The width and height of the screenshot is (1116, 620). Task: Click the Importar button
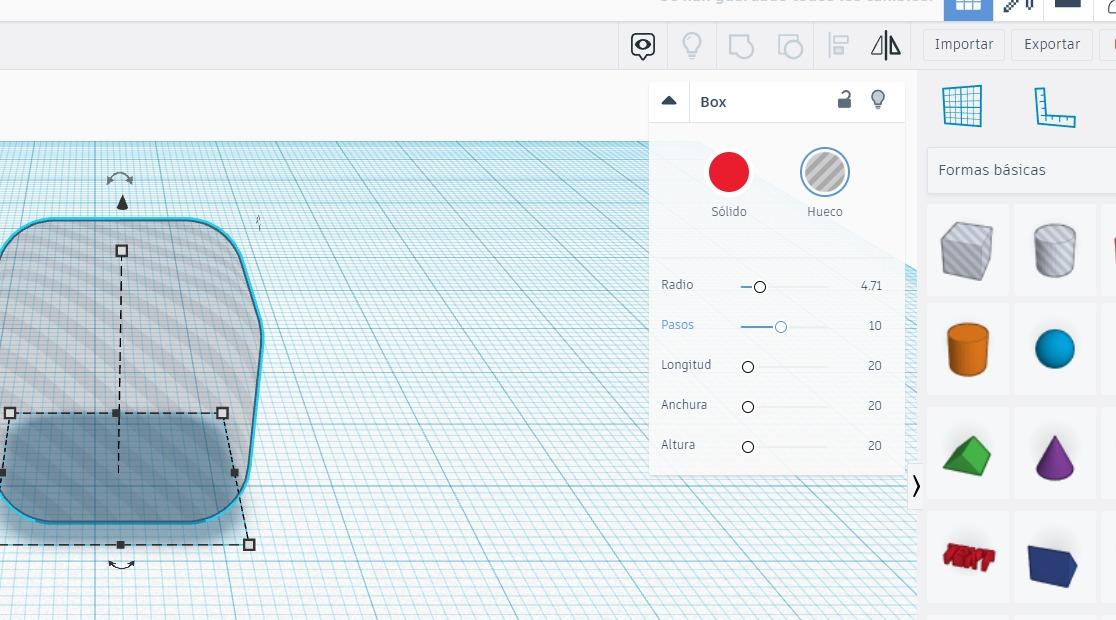point(964,45)
